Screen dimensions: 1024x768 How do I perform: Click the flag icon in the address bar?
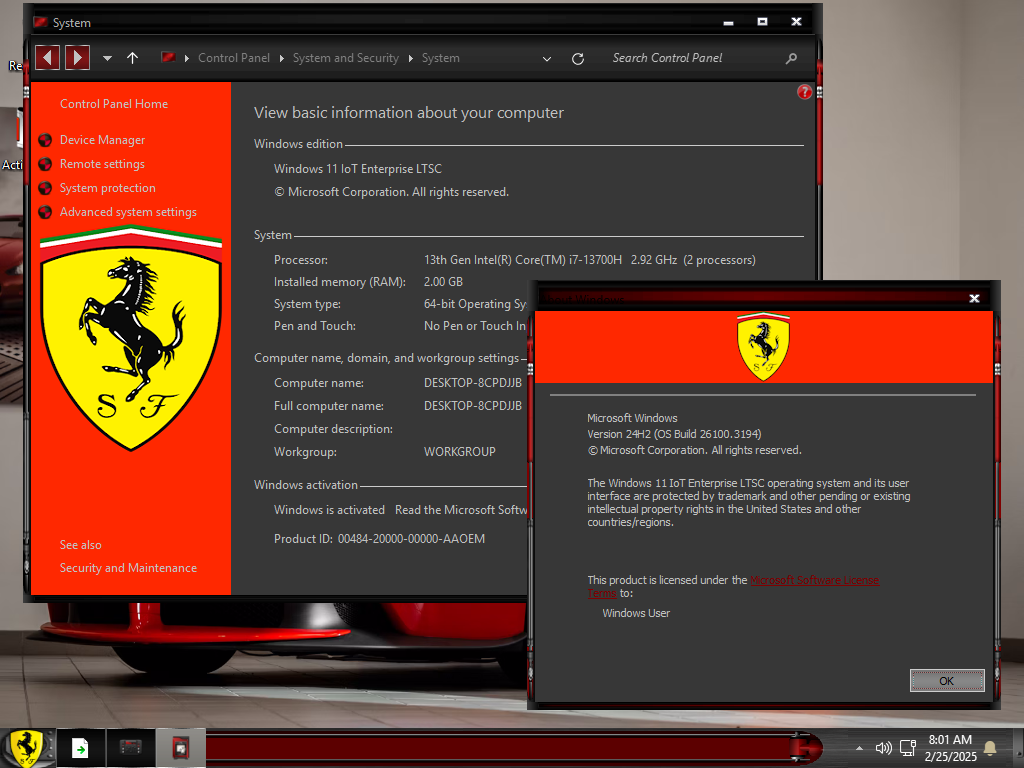(168, 57)
